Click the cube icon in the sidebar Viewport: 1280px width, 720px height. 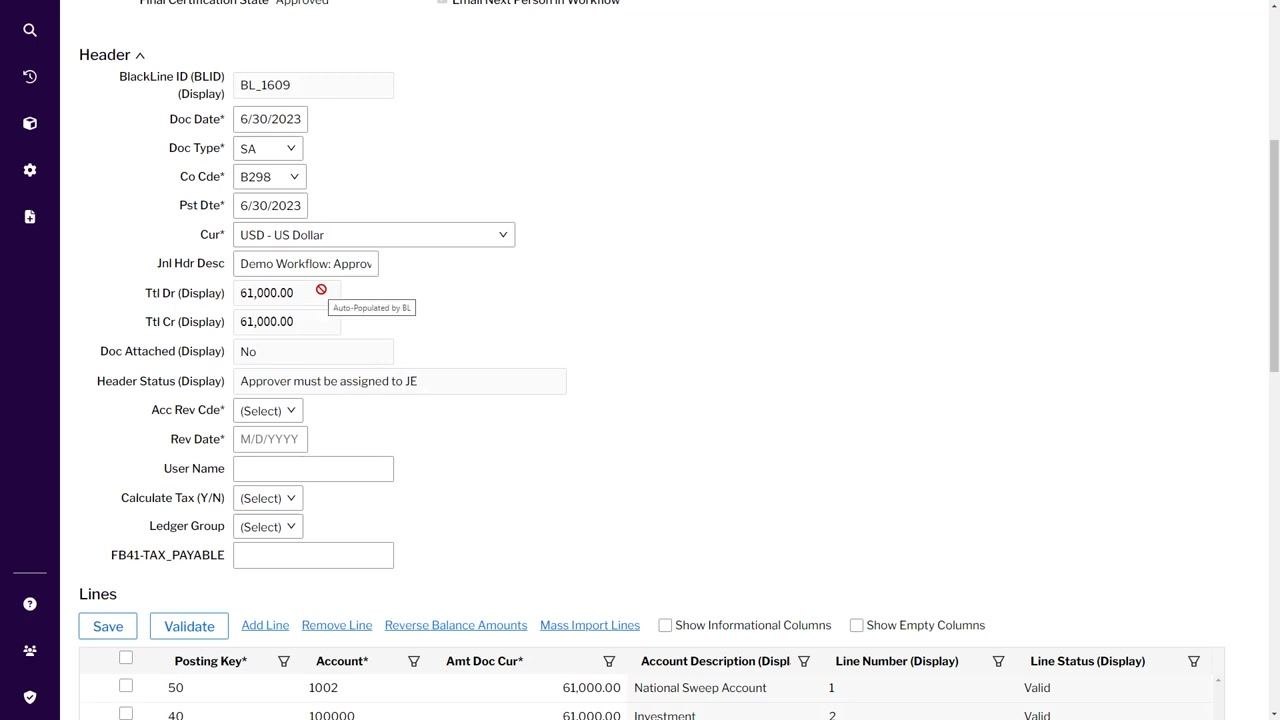(30, 123)
